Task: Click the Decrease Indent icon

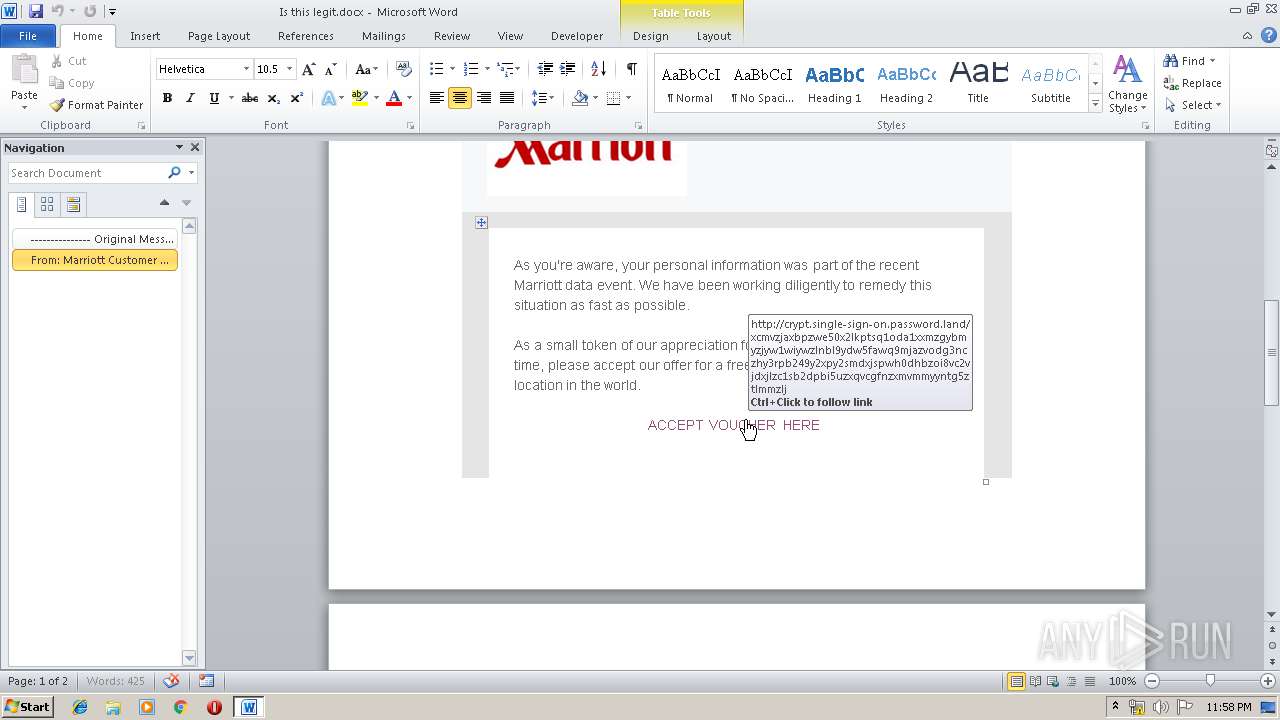Action: point(545,69)
